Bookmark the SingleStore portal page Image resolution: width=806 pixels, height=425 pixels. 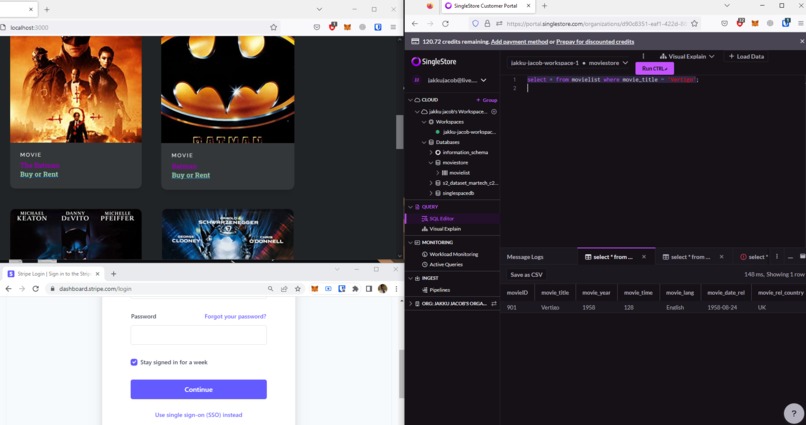click(x=694, y=24)
